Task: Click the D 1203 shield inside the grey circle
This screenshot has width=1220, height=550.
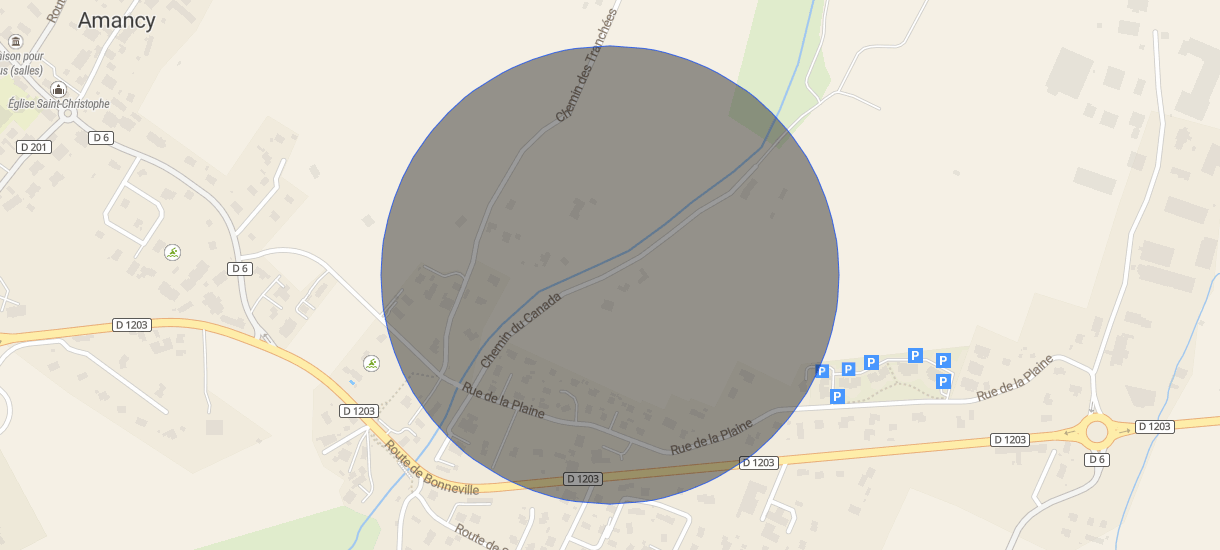Action: 583,479
